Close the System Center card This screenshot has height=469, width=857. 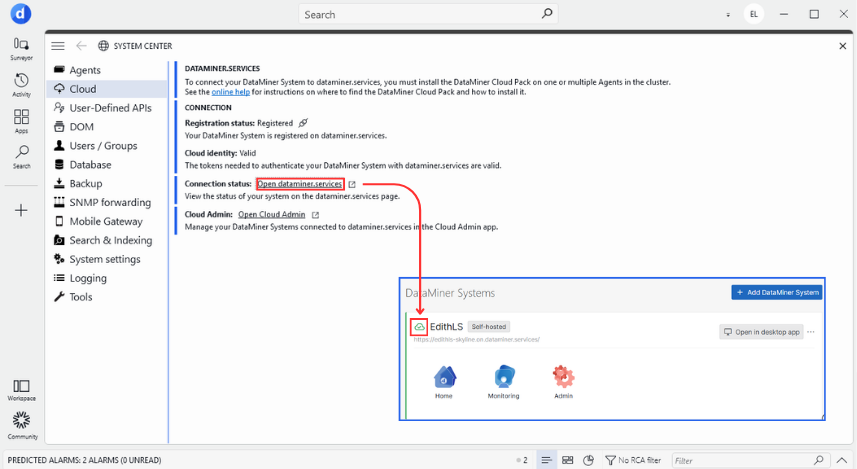click(842, 46)
